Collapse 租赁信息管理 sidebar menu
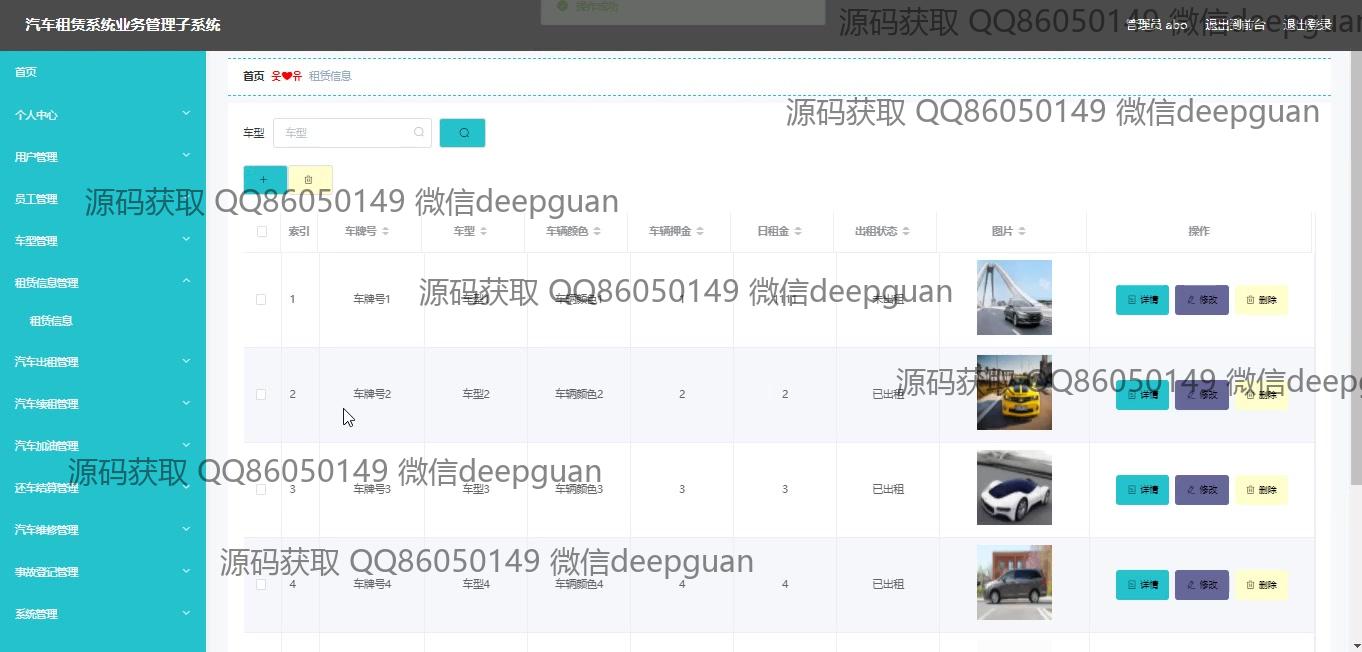 (x=102, y=283)
